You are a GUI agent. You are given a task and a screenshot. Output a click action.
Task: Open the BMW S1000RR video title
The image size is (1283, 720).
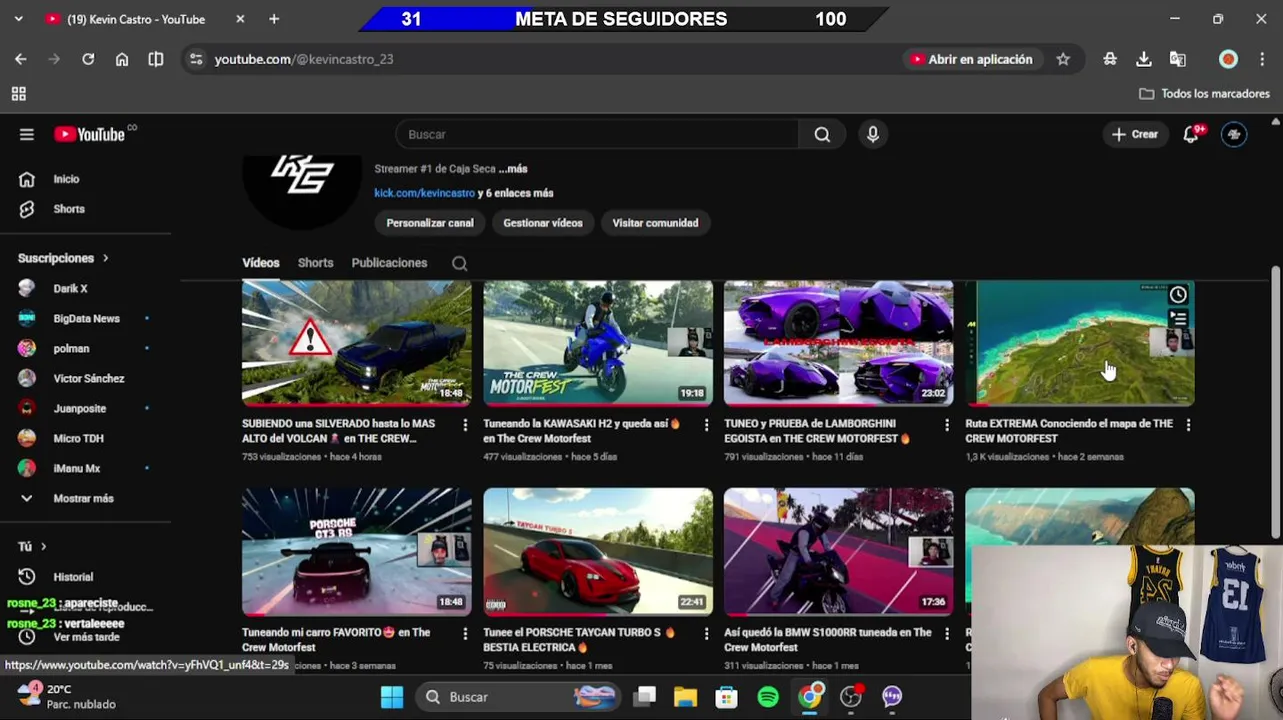[x=827, y=640]
